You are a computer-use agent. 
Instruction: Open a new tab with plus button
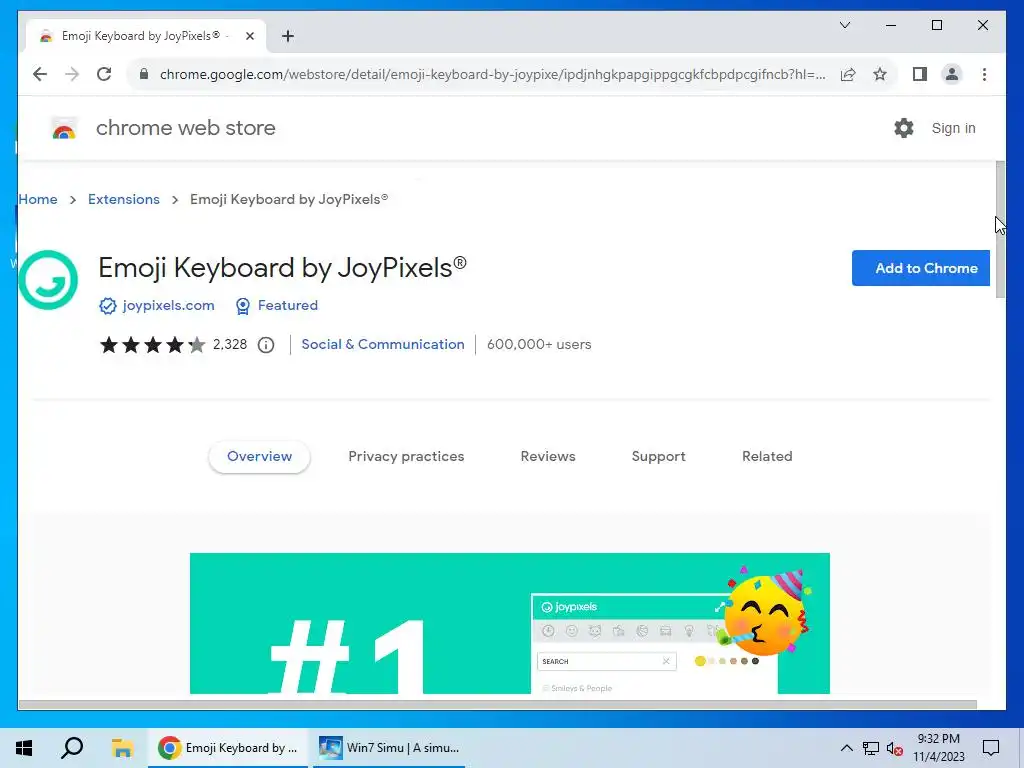pyautogui.click(x=288, y=36)
